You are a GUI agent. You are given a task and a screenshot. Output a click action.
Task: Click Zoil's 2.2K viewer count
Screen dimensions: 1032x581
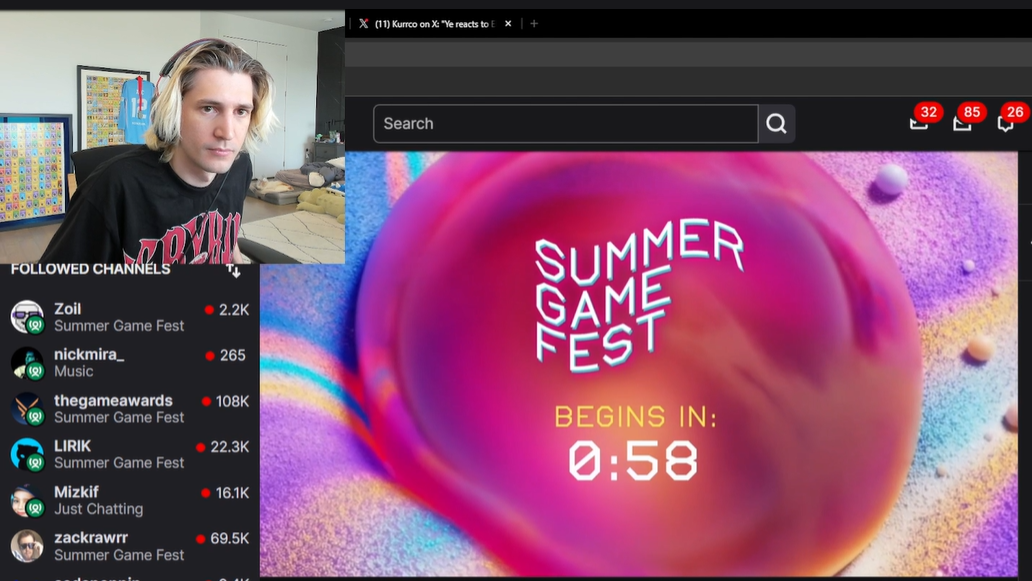coord(234,310)
